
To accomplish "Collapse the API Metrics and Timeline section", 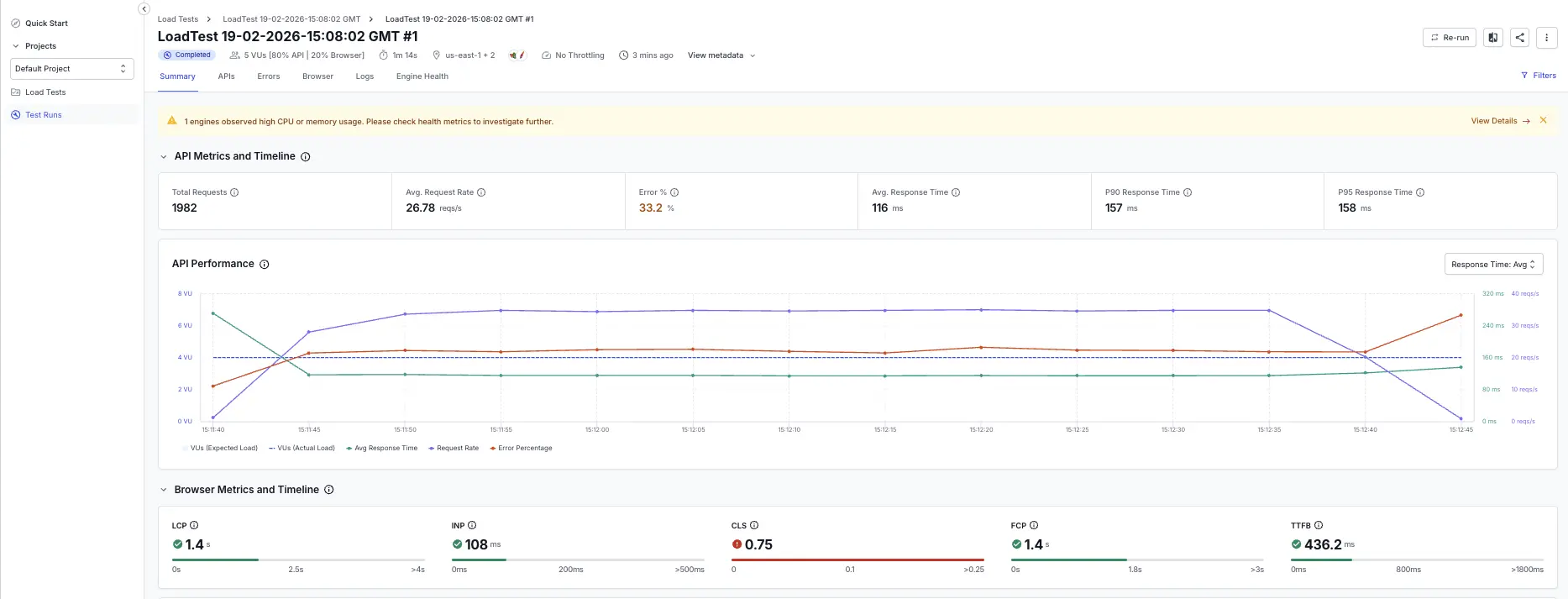I will [163, 157].
